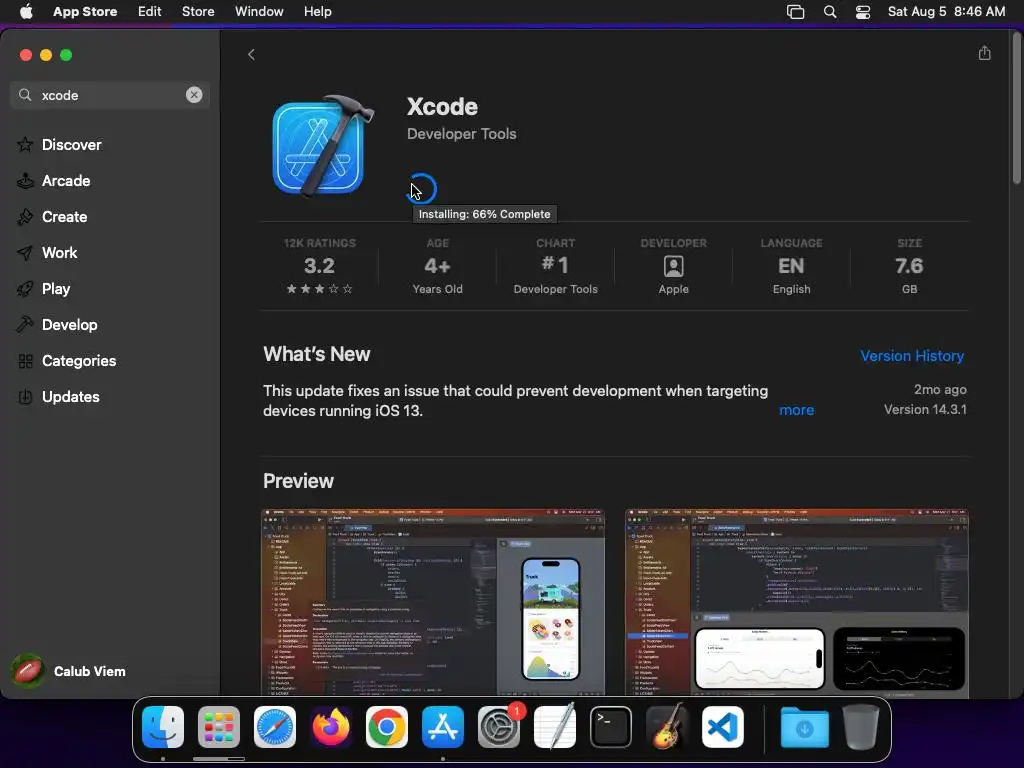Click the 7.6 GB size info

point(909,266)
